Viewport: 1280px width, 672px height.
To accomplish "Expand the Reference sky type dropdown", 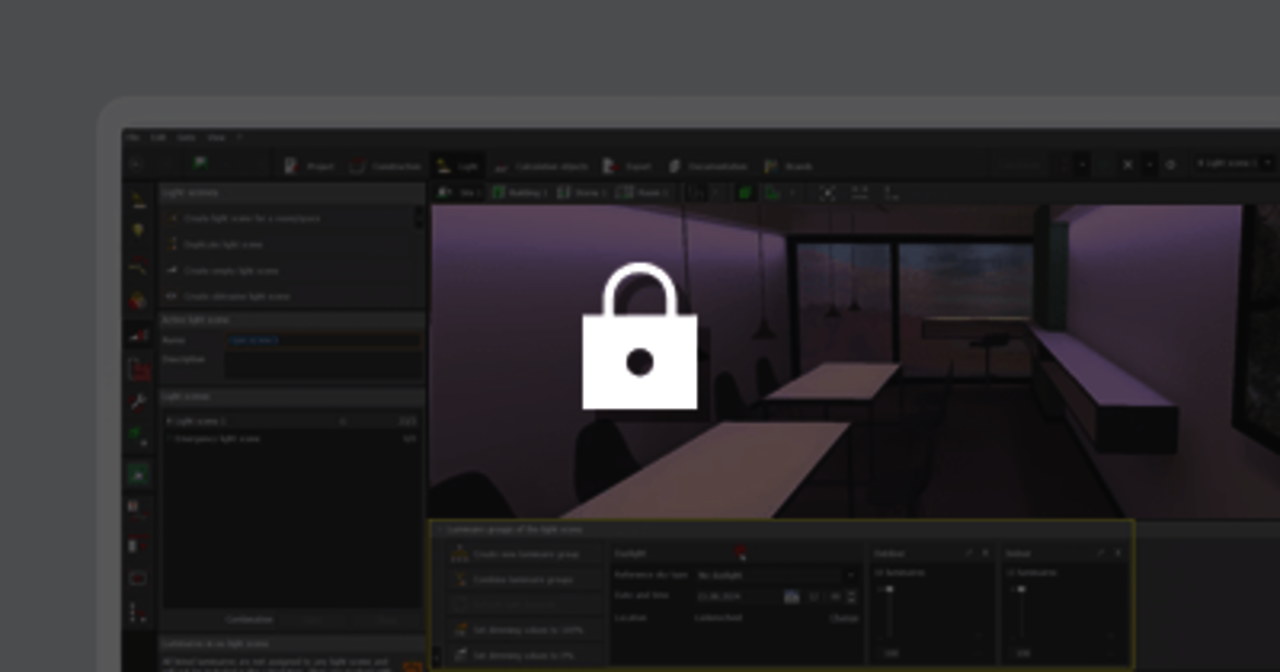I will tap(777, 575).
